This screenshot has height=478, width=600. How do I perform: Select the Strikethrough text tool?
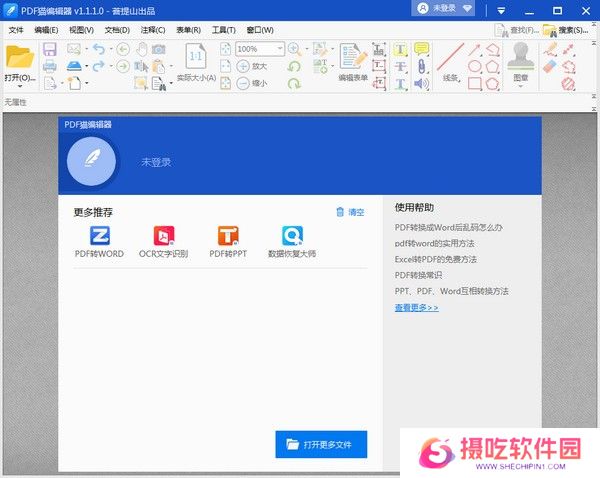click(x=400, y=66)
